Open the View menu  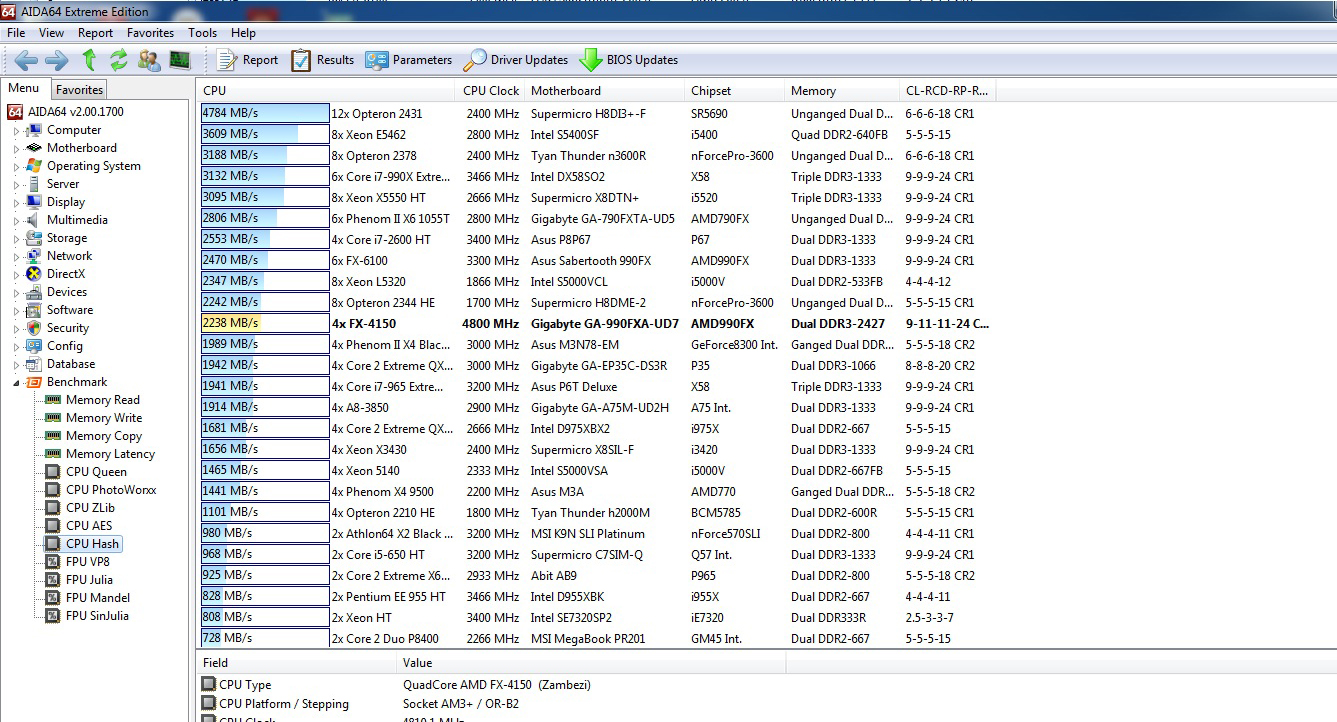51,33
